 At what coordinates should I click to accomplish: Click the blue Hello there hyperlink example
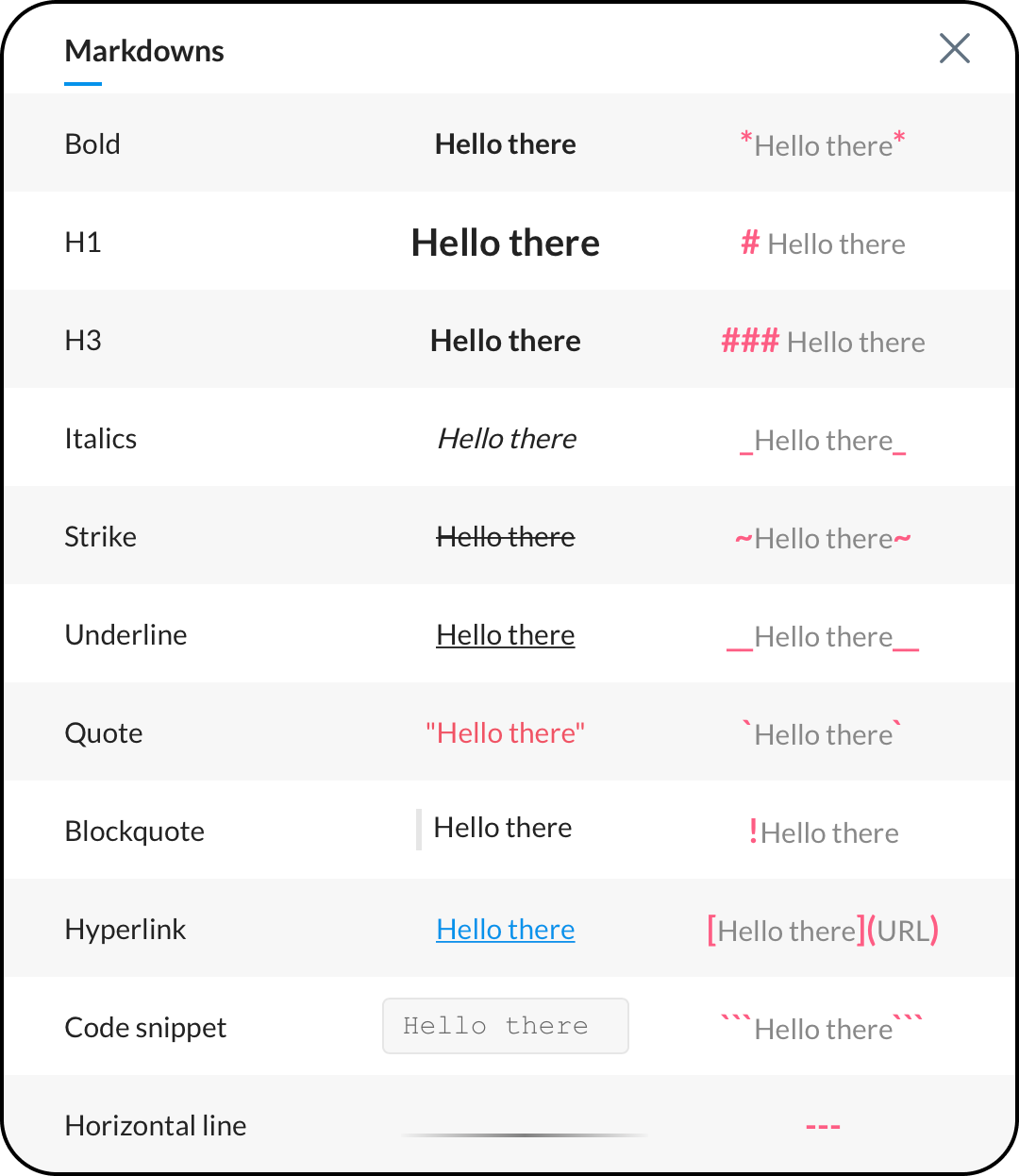506,930
